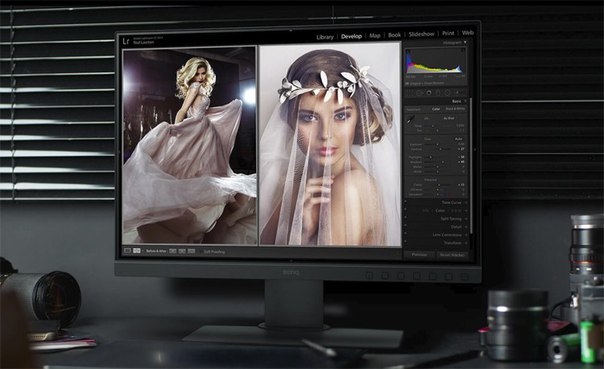Screen dimensions: 604x369
Task: Pick the White Balance eyedropper tool
Action: pyautogui.click(x=411, y=119)
